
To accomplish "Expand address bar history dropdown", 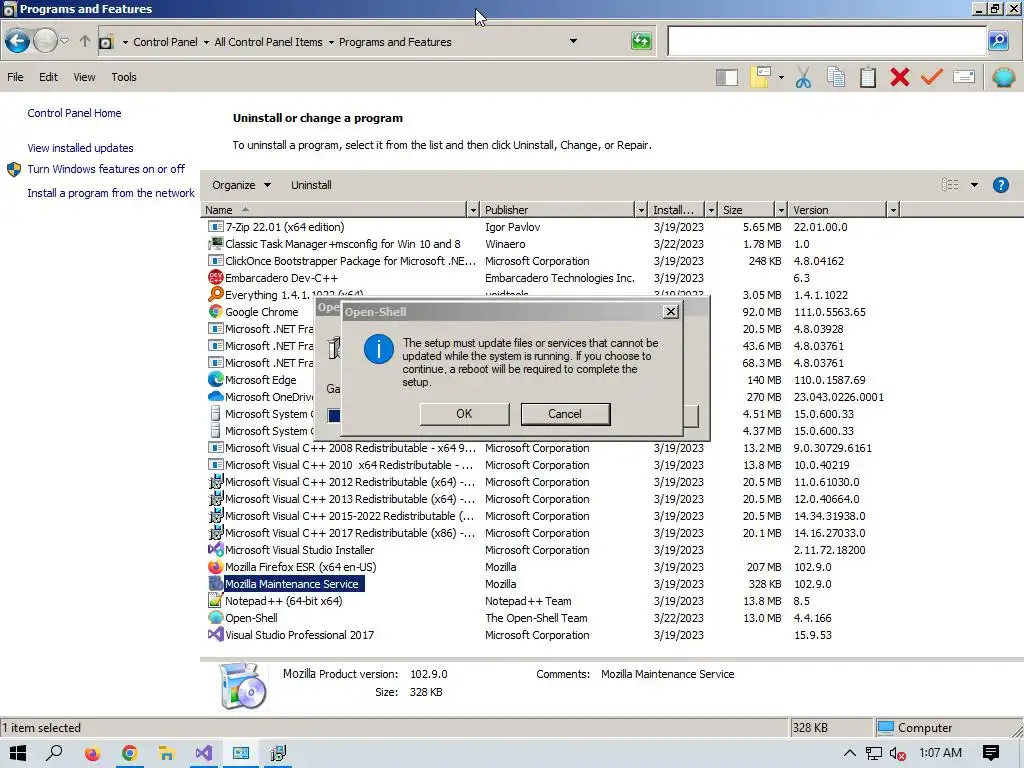I will 573,41.
